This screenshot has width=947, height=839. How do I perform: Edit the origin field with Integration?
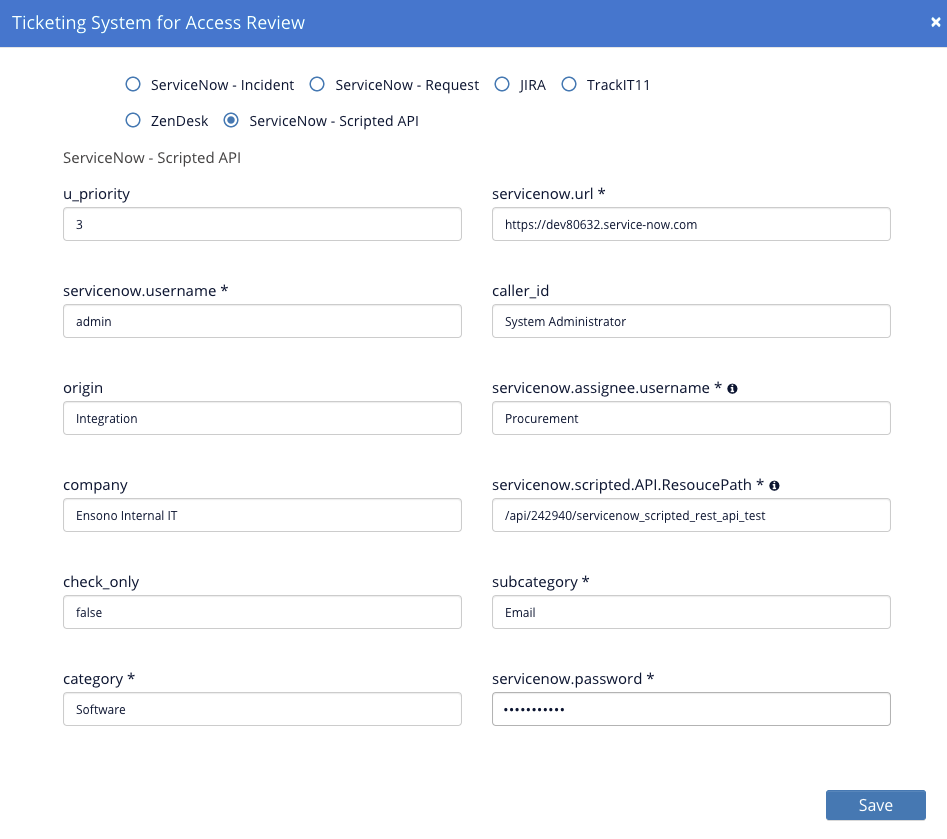(262, 418)
